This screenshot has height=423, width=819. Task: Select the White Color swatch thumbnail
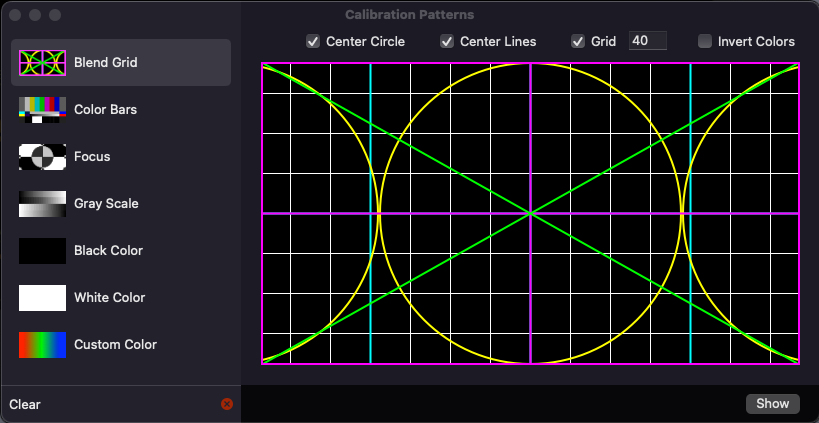tap(42, 298)
